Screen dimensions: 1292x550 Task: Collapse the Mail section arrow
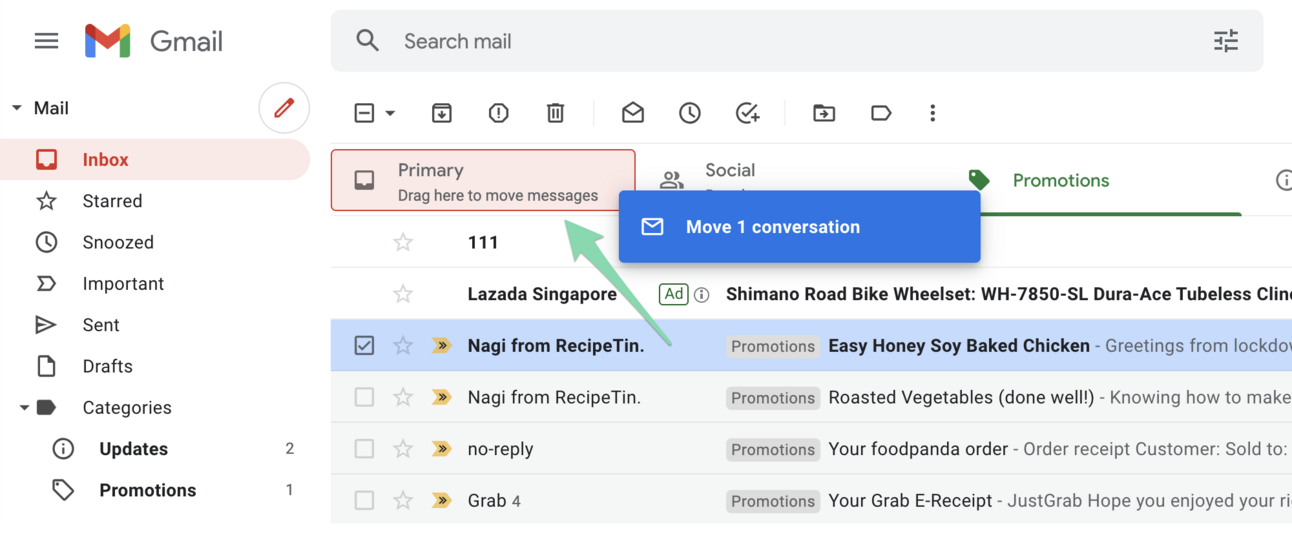16,108
